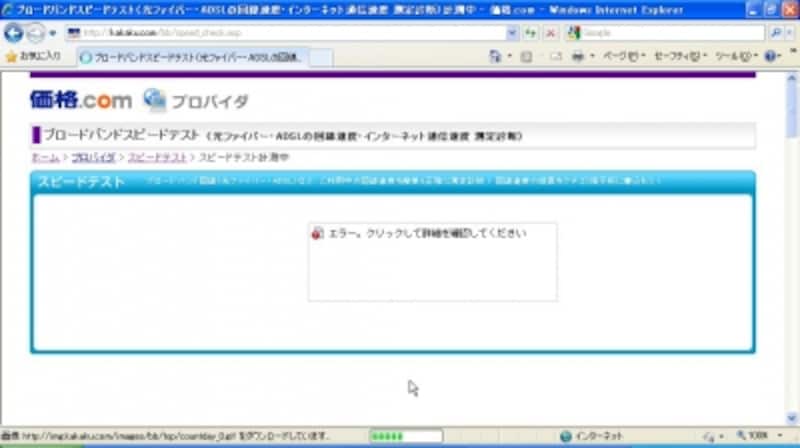Click the vertical scrollbar up arrow
The image size is (800, 448).
point(791,79)
